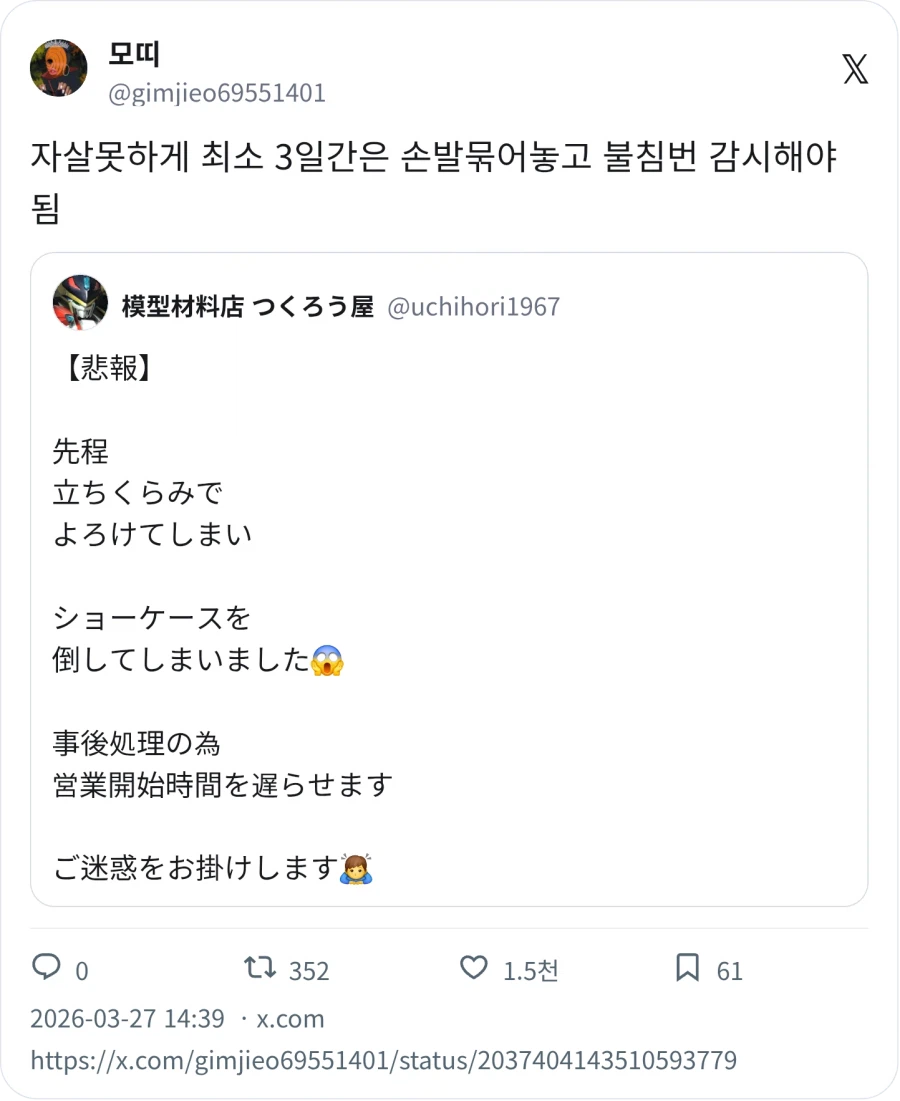This screenshot has height=1101, width=900.
Task: Click つくろう屋's robot avatar in the quoted tweet
Action: point(81,302)
